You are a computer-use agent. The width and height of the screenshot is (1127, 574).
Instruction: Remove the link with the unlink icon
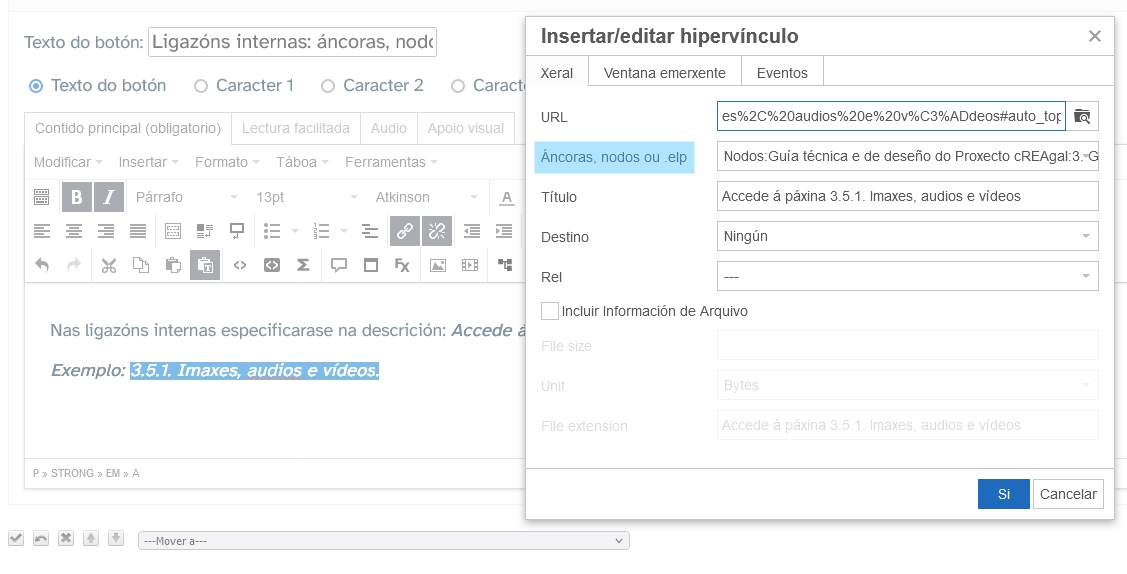tap(436, 231)
